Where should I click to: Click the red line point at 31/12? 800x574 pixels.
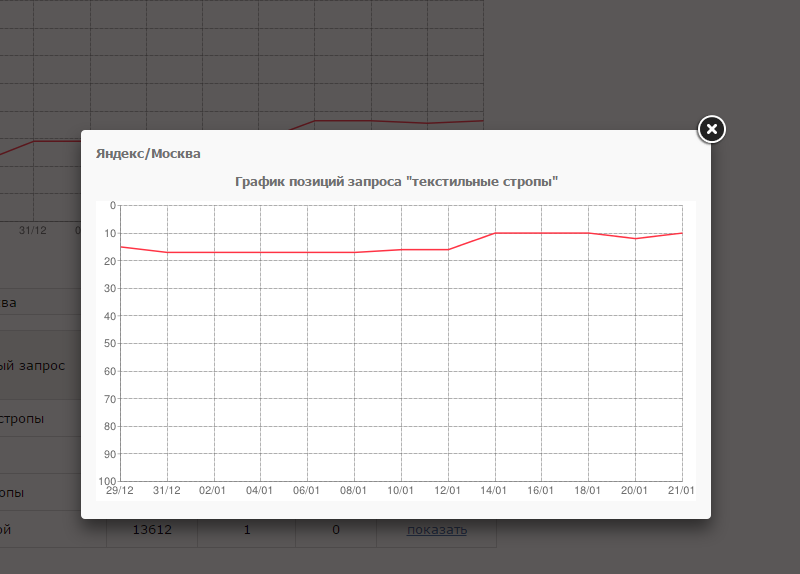point(167,252)
